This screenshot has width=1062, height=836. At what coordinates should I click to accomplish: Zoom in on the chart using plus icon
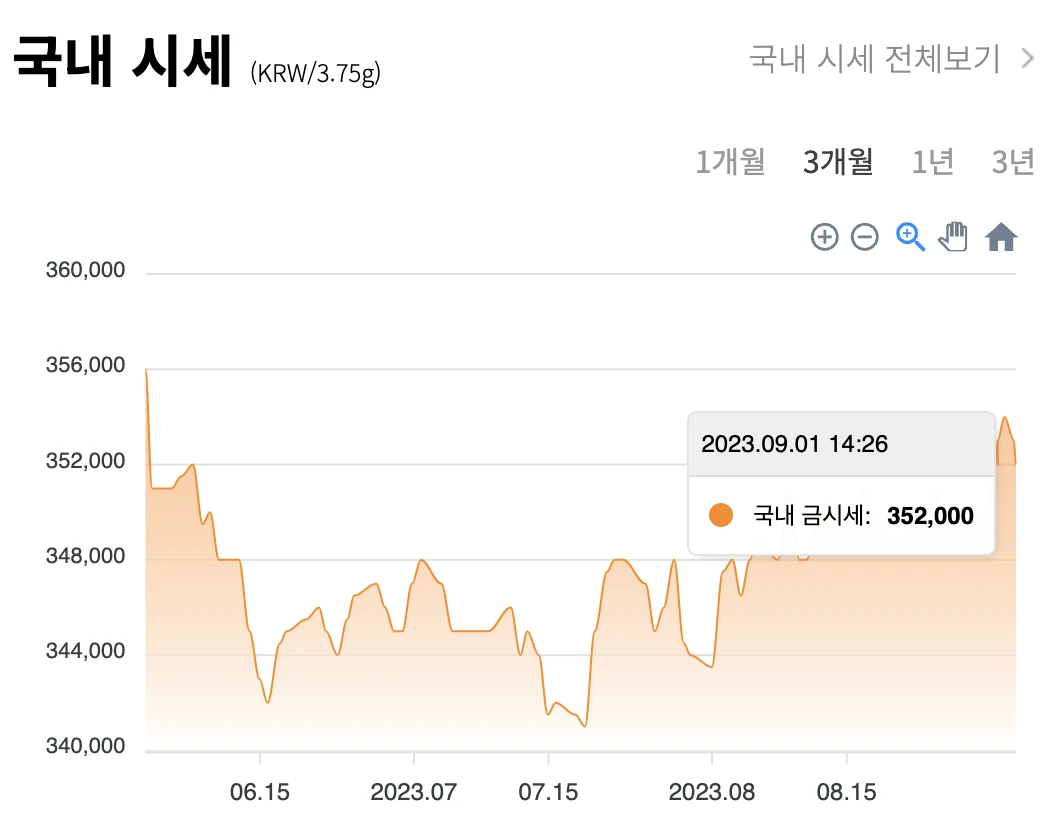824,237
